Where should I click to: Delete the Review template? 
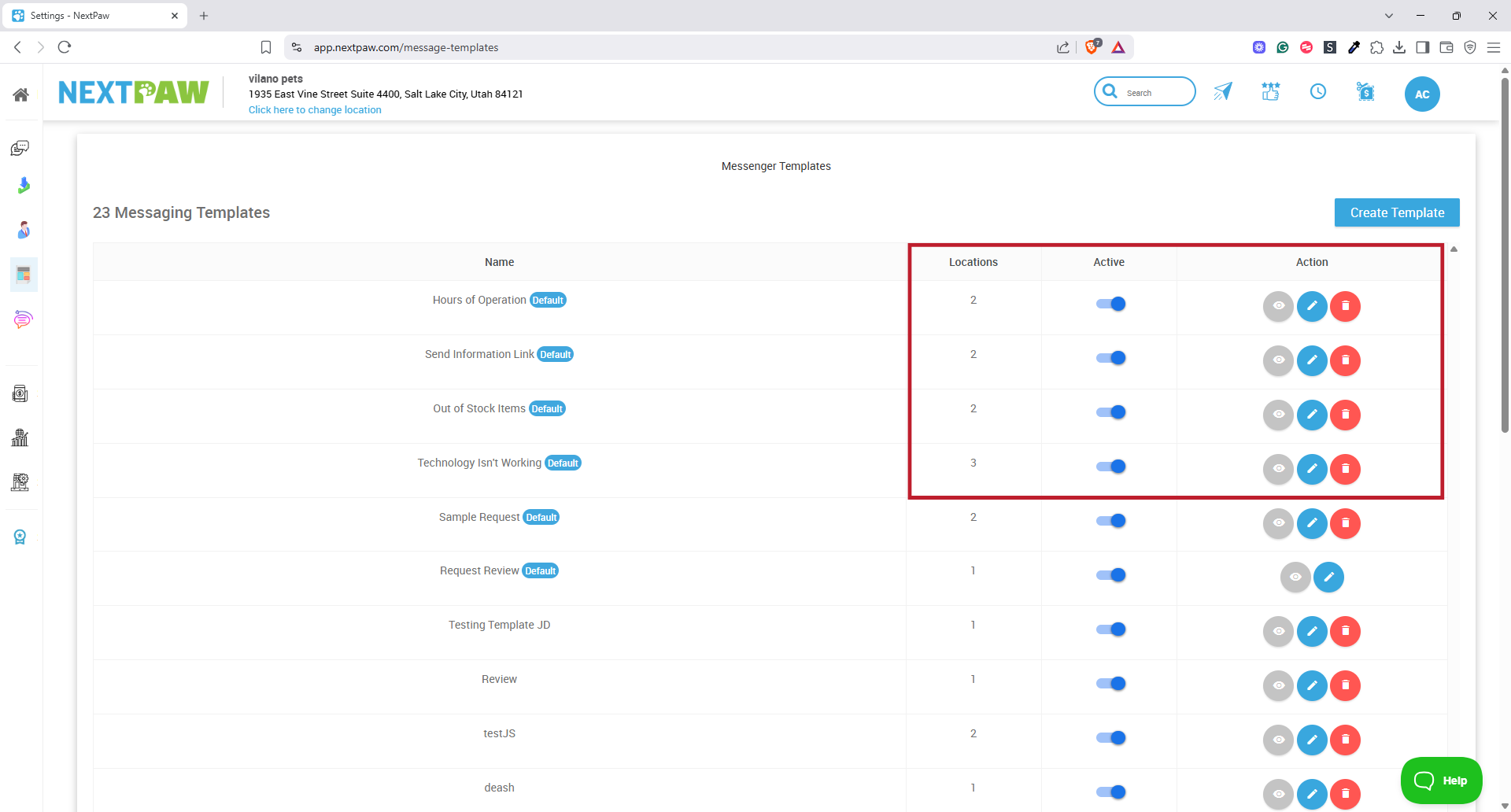1345,685
